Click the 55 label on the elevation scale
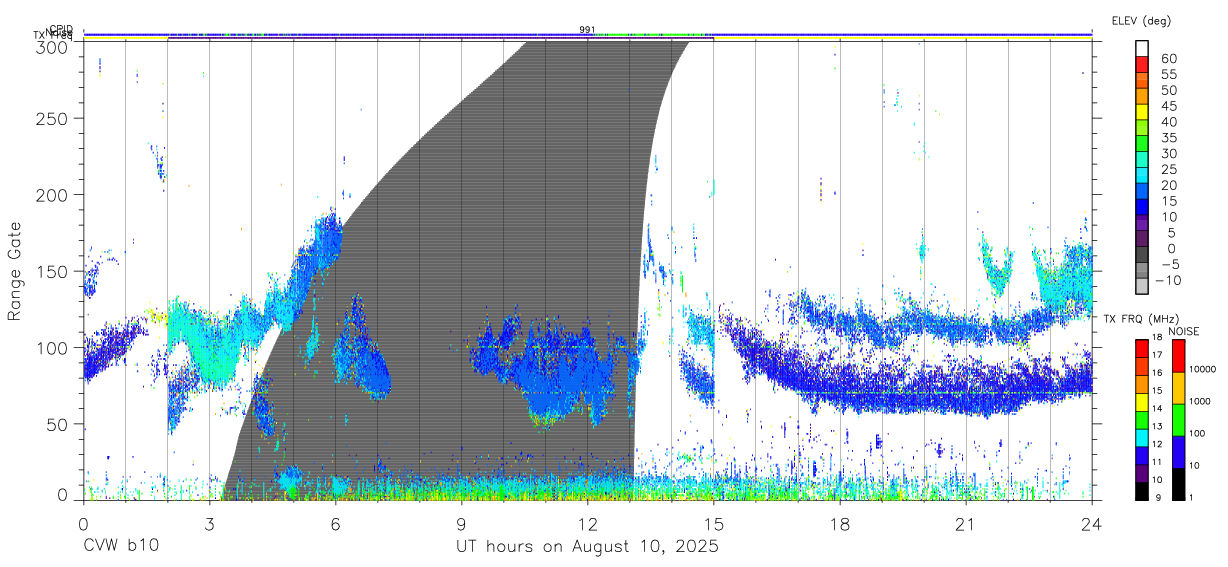Screen dimensions: 1228x567 coord(1169,74)
